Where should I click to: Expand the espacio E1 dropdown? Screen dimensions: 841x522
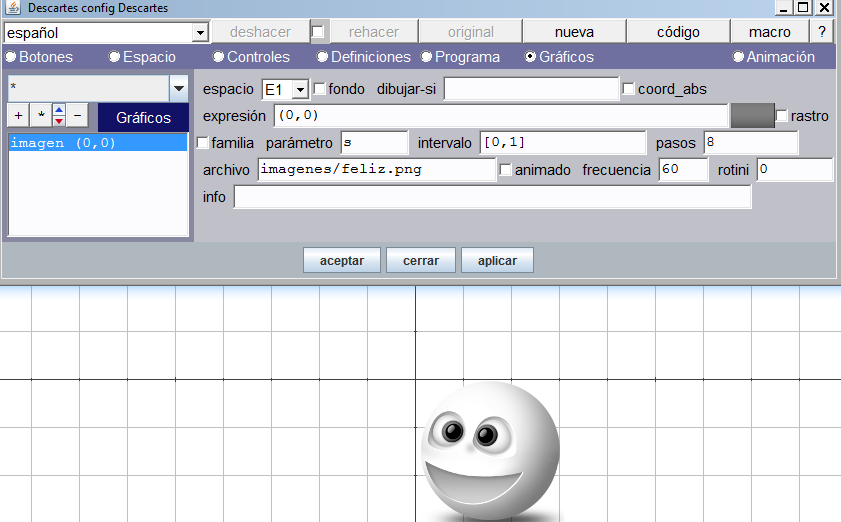299,90
